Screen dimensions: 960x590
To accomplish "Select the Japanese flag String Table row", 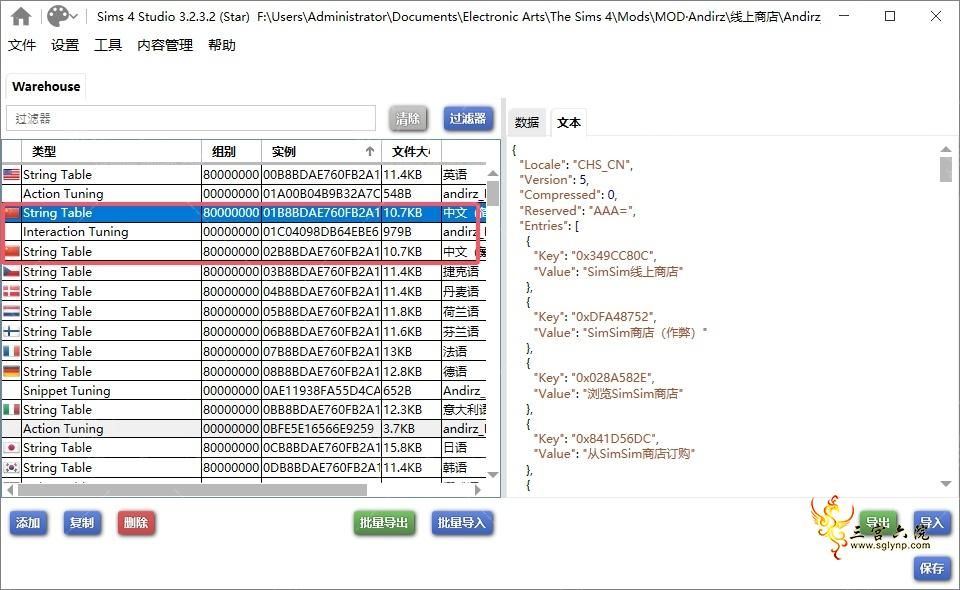I will (245, 447).
